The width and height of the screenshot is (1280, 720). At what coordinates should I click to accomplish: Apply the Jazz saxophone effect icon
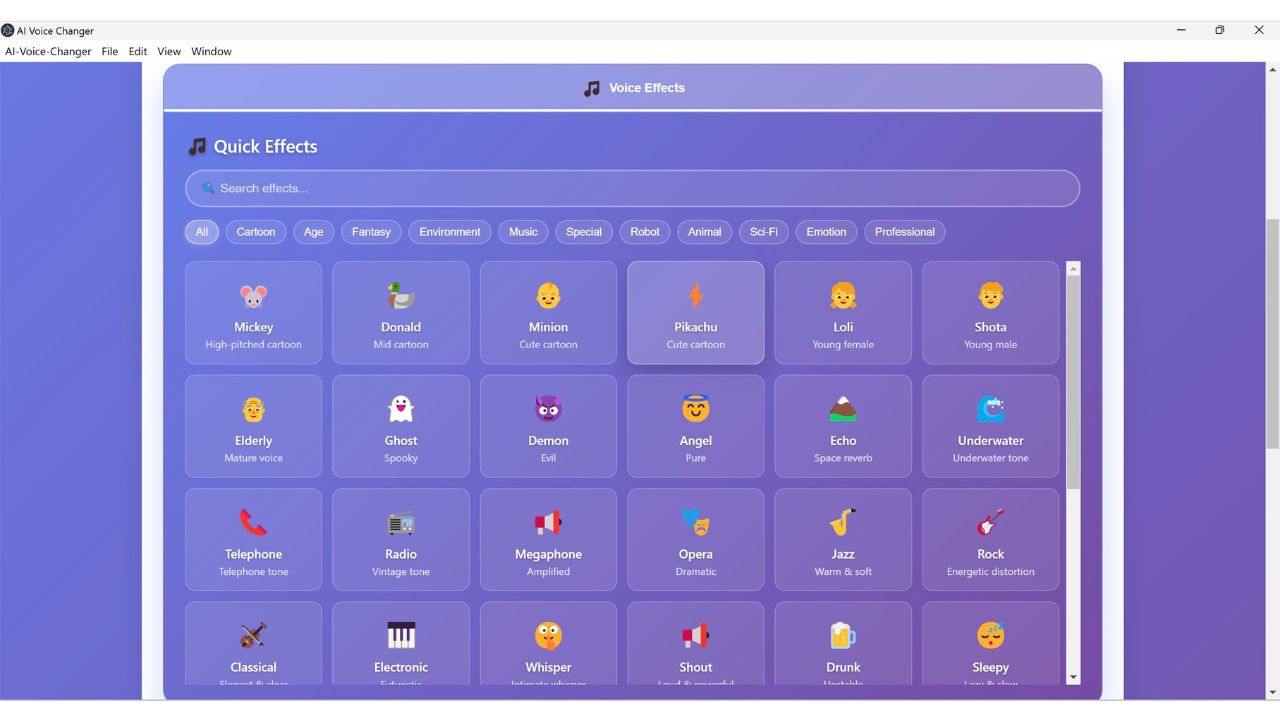(843, 522)
